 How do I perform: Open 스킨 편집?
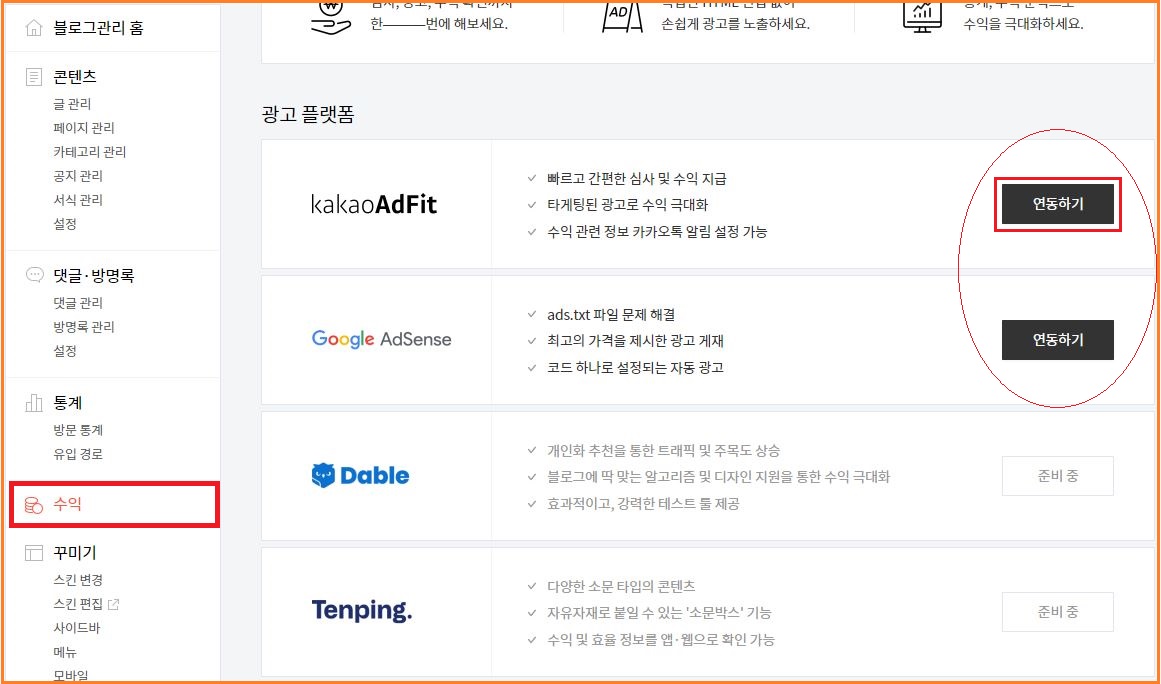click(78, 604)
